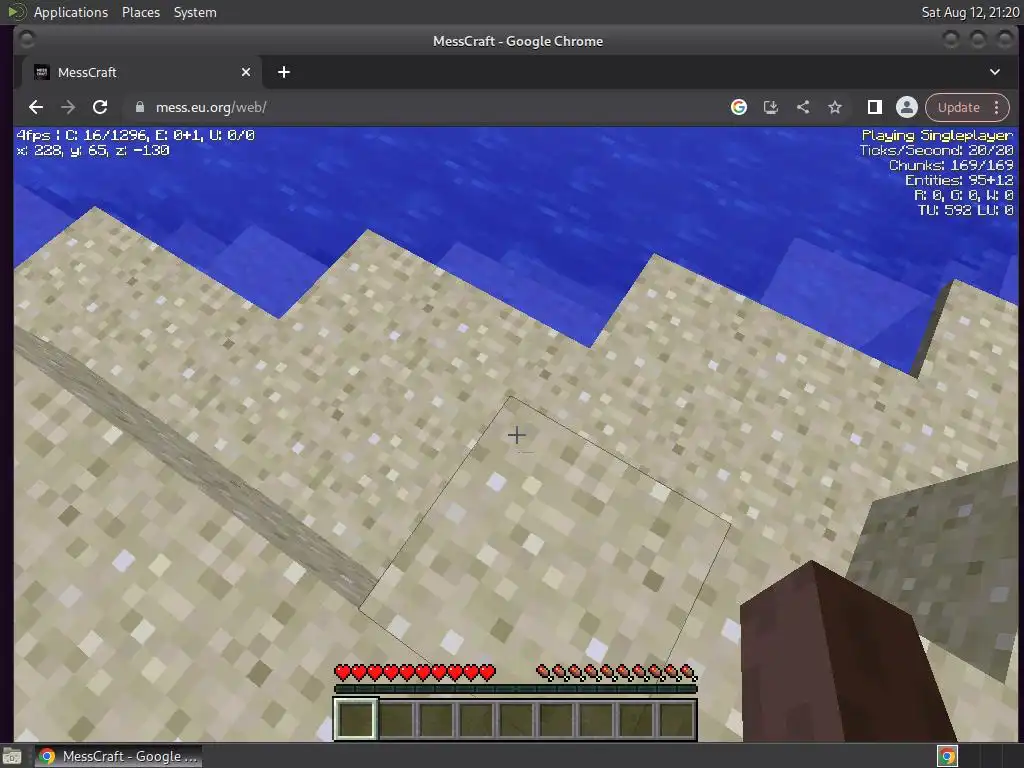Go back in Chrome history
Image resolution: width=1024 pixels, height=768 pixels.
[x=36, y=107]
